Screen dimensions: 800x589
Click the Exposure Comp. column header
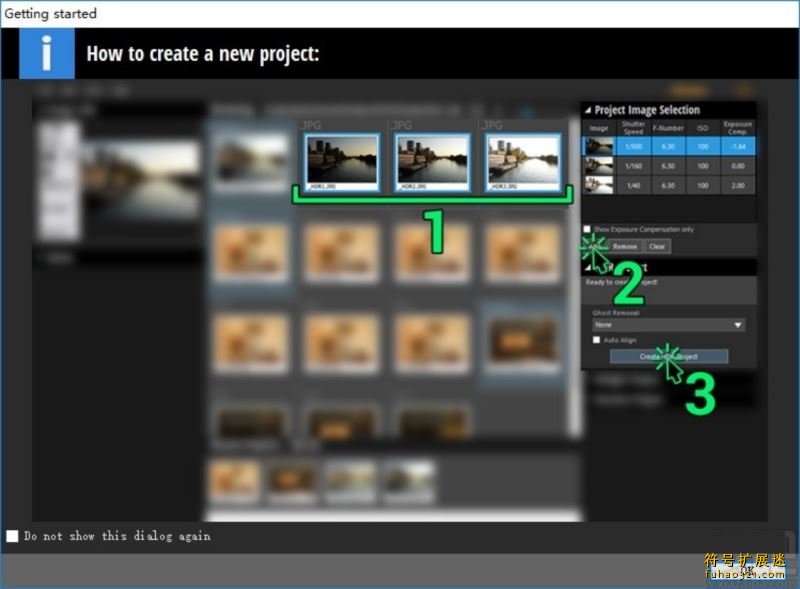tap(737, 128)
